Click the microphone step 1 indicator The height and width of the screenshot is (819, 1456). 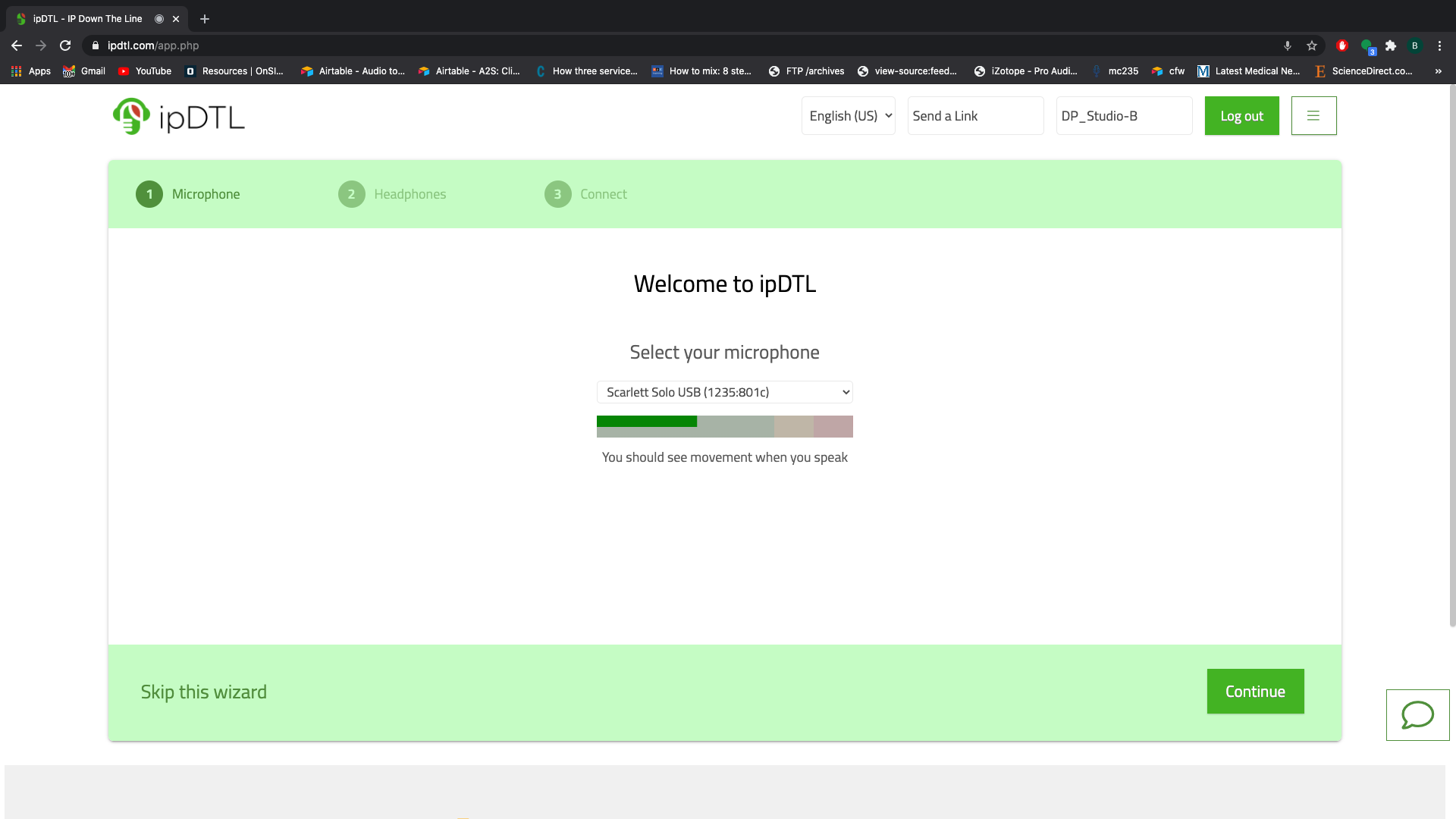(149, 194)
